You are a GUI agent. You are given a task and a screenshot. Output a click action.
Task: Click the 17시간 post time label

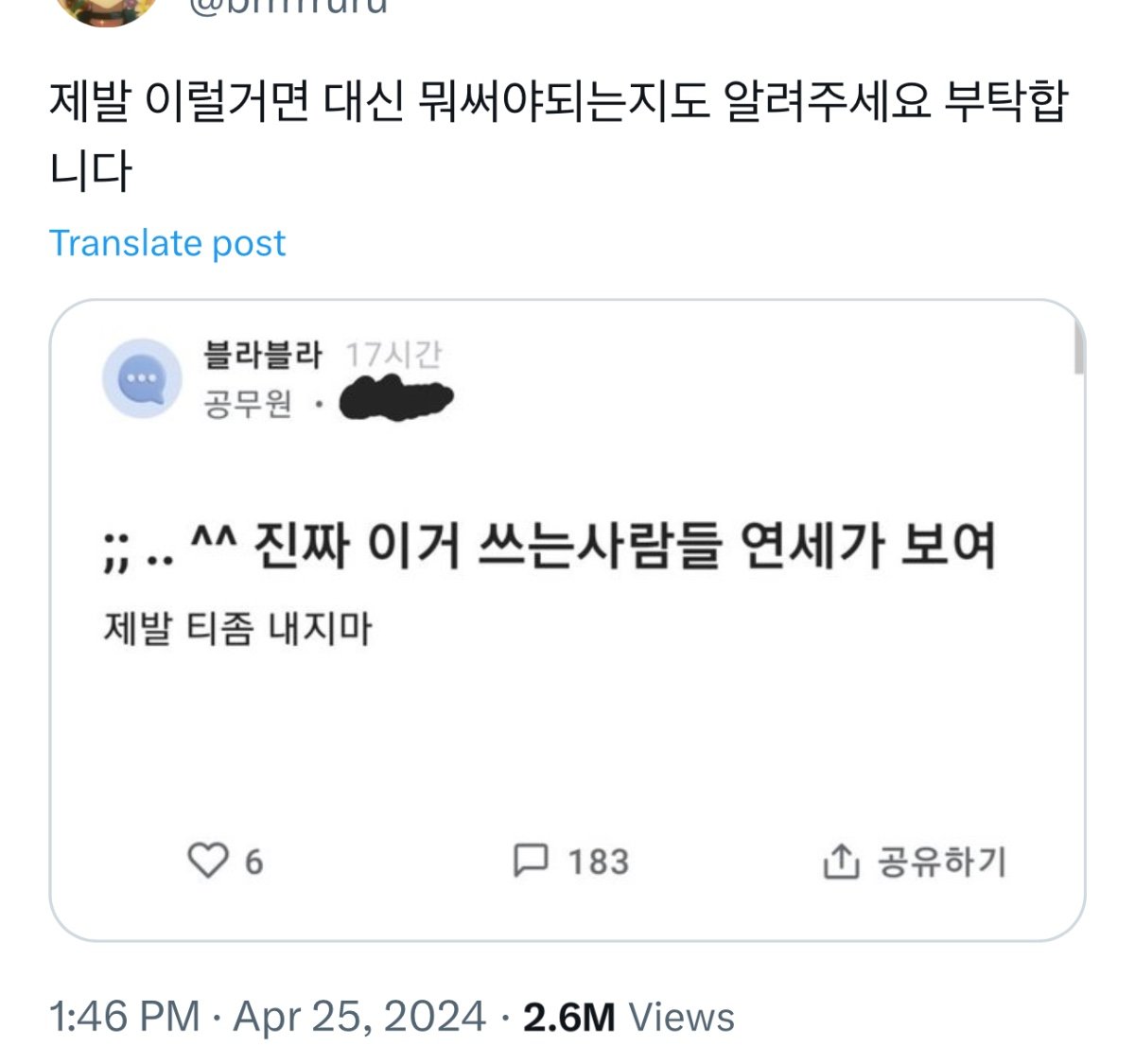pos(393,355)
